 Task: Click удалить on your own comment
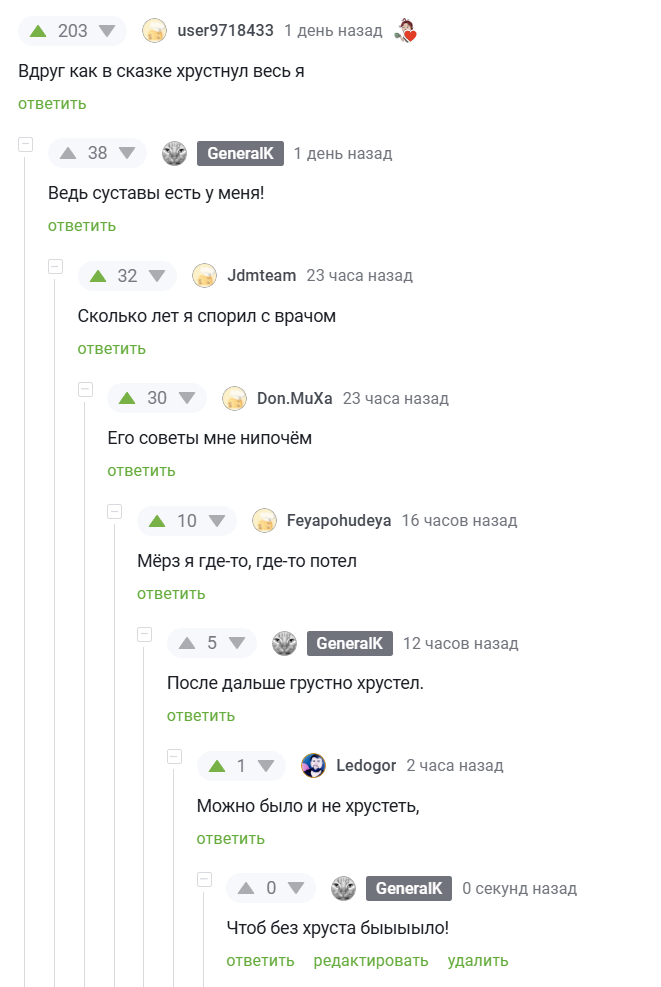(477, 960)
